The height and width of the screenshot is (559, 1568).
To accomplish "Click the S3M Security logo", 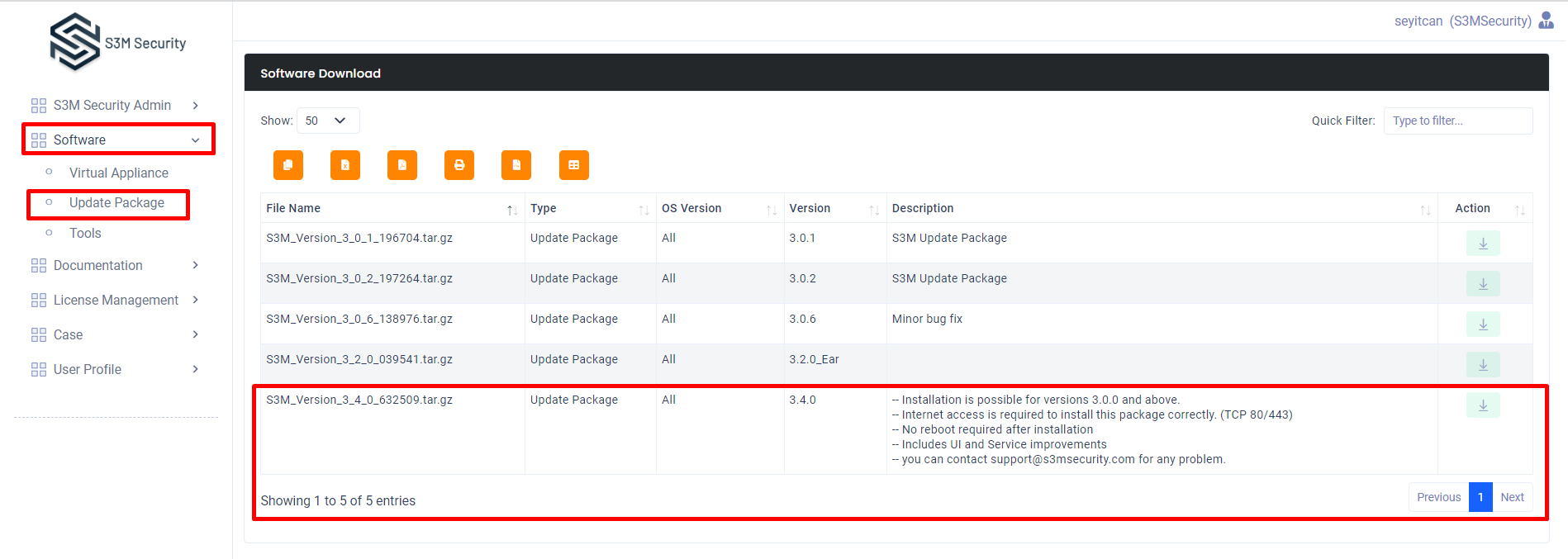I will pyautogui.click(x=117, y=42).
